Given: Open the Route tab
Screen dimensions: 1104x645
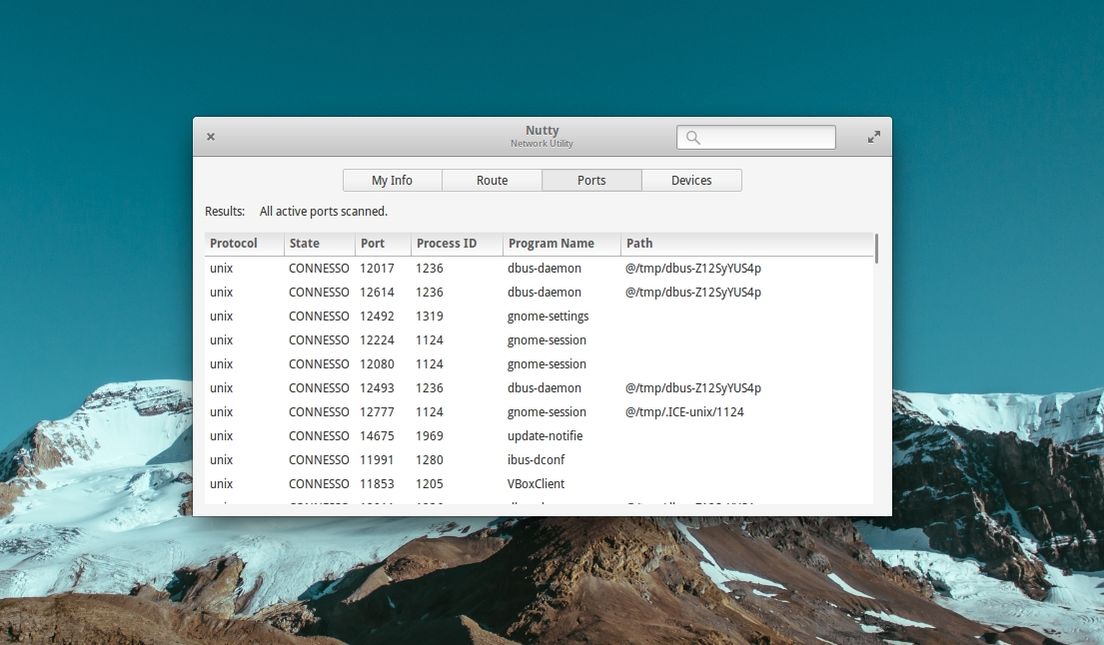Looking at the screenshot, I should coord(492,181).
